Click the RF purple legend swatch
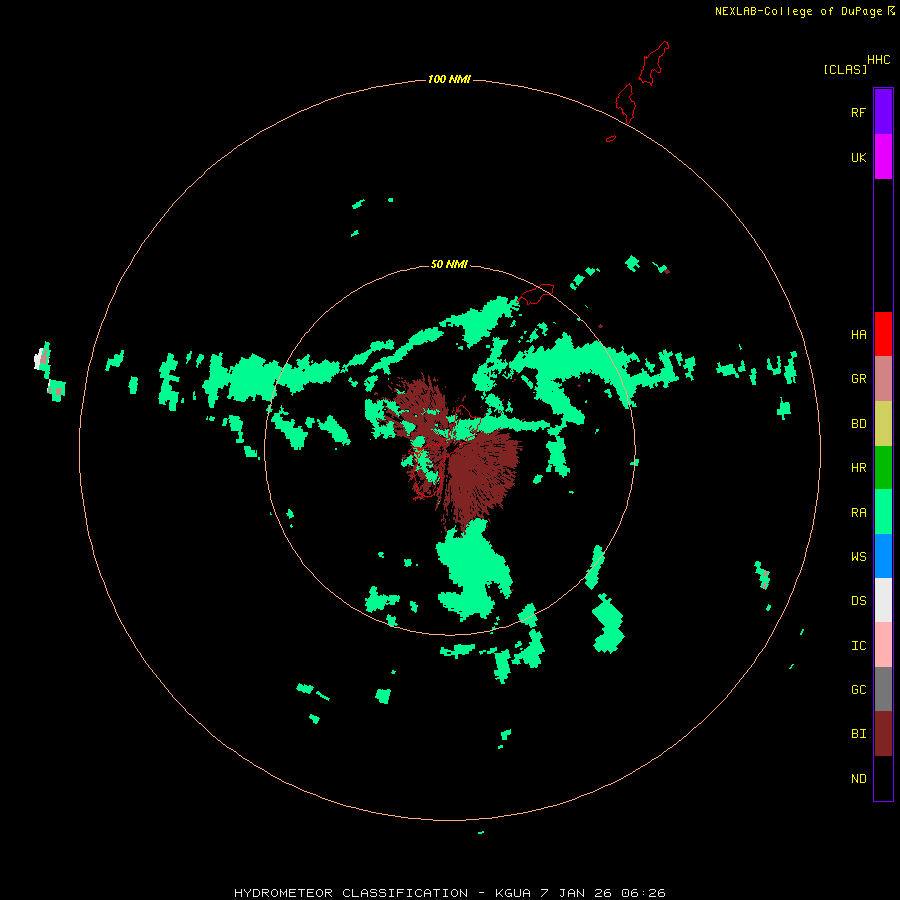 point(883,112)
